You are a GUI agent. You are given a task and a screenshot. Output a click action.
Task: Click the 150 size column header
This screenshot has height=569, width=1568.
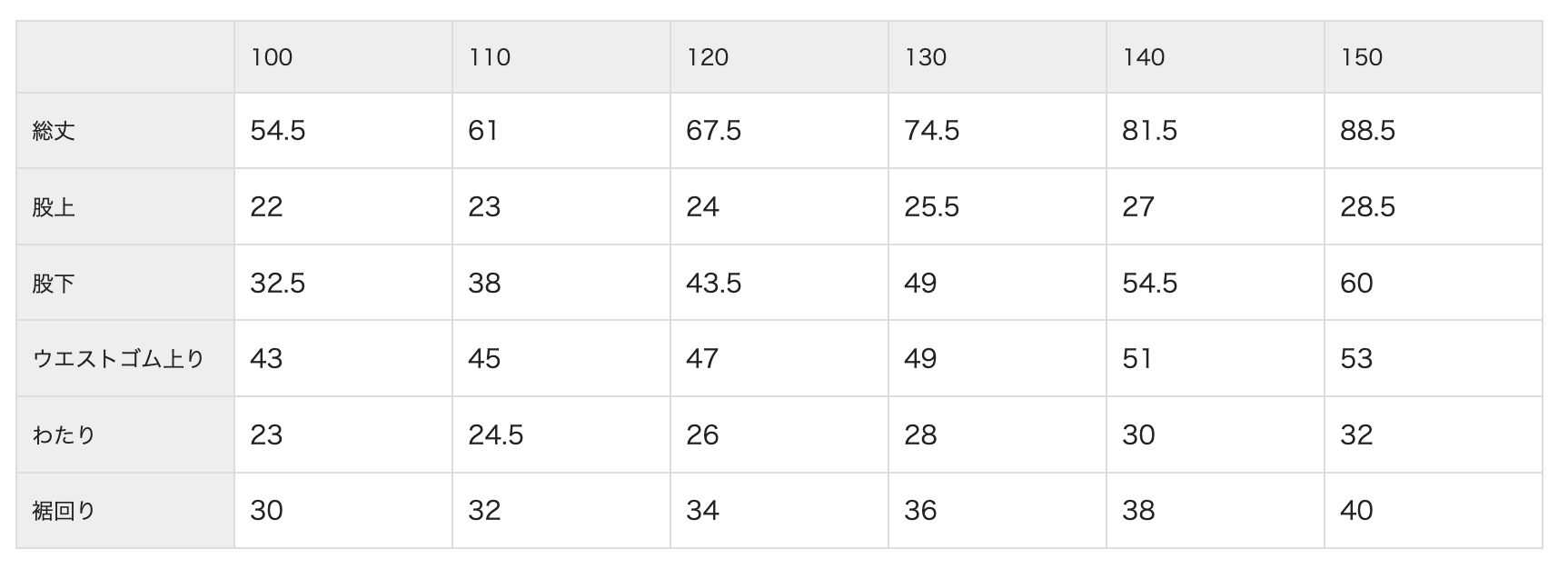pos(1362,57)
